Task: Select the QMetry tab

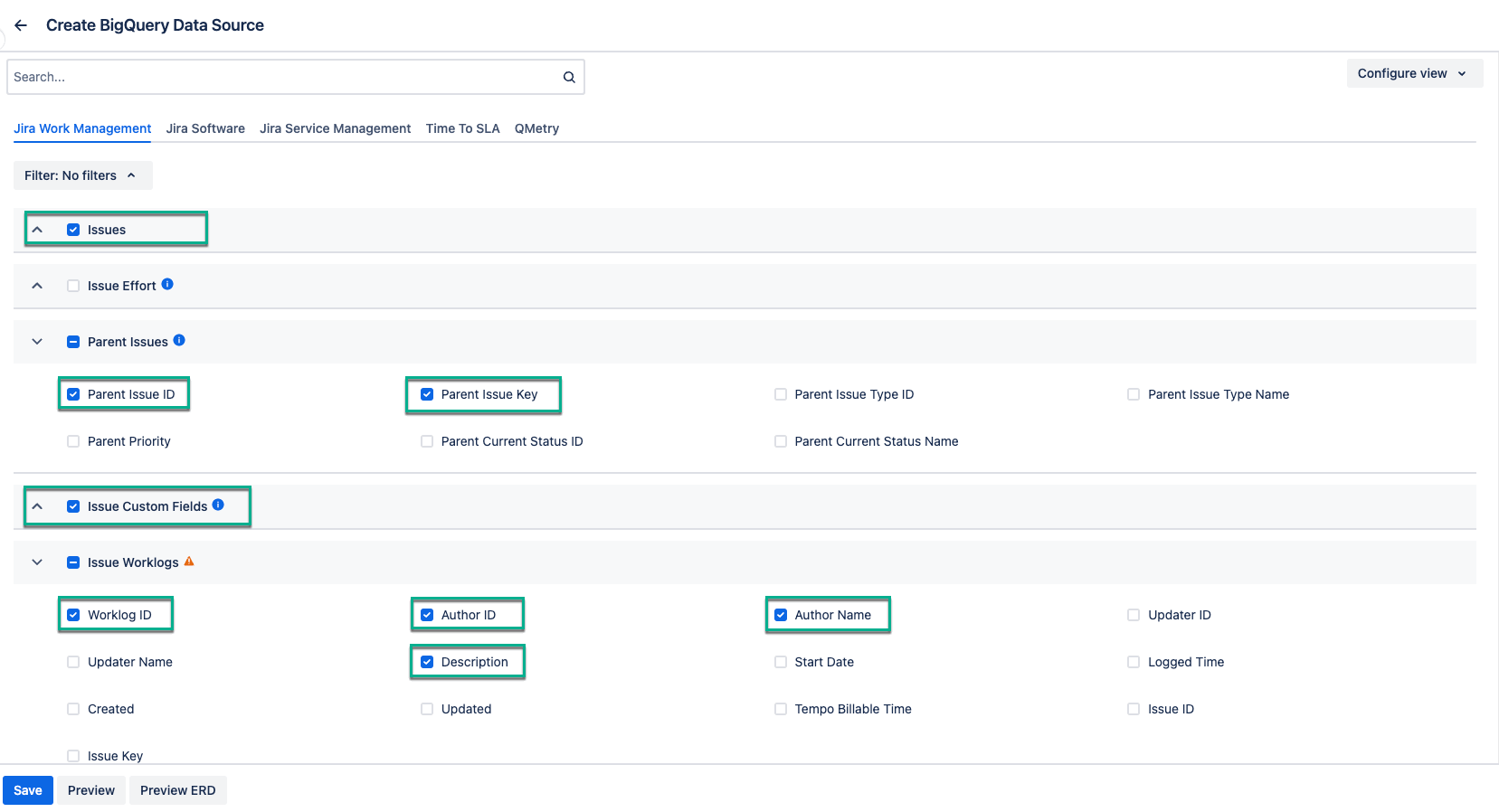Action: 536,128
